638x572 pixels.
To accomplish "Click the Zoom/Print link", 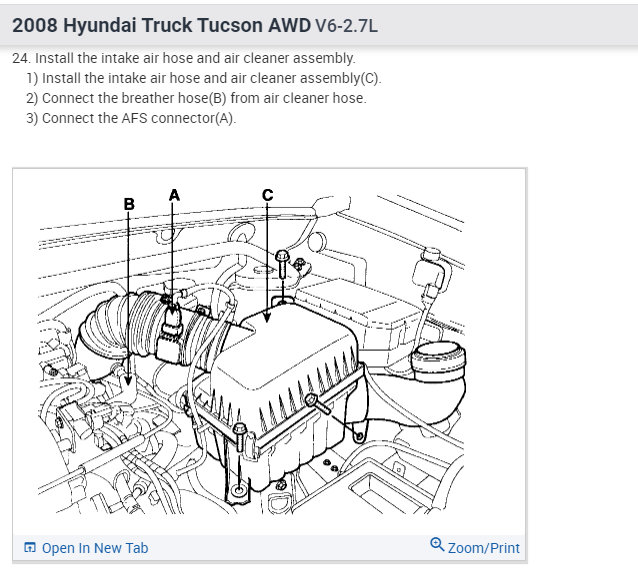I will (x=475, y=546).
